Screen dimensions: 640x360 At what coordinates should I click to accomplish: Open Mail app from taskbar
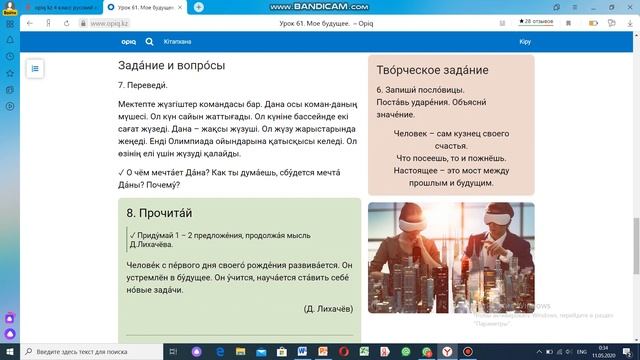pos(261,351)
